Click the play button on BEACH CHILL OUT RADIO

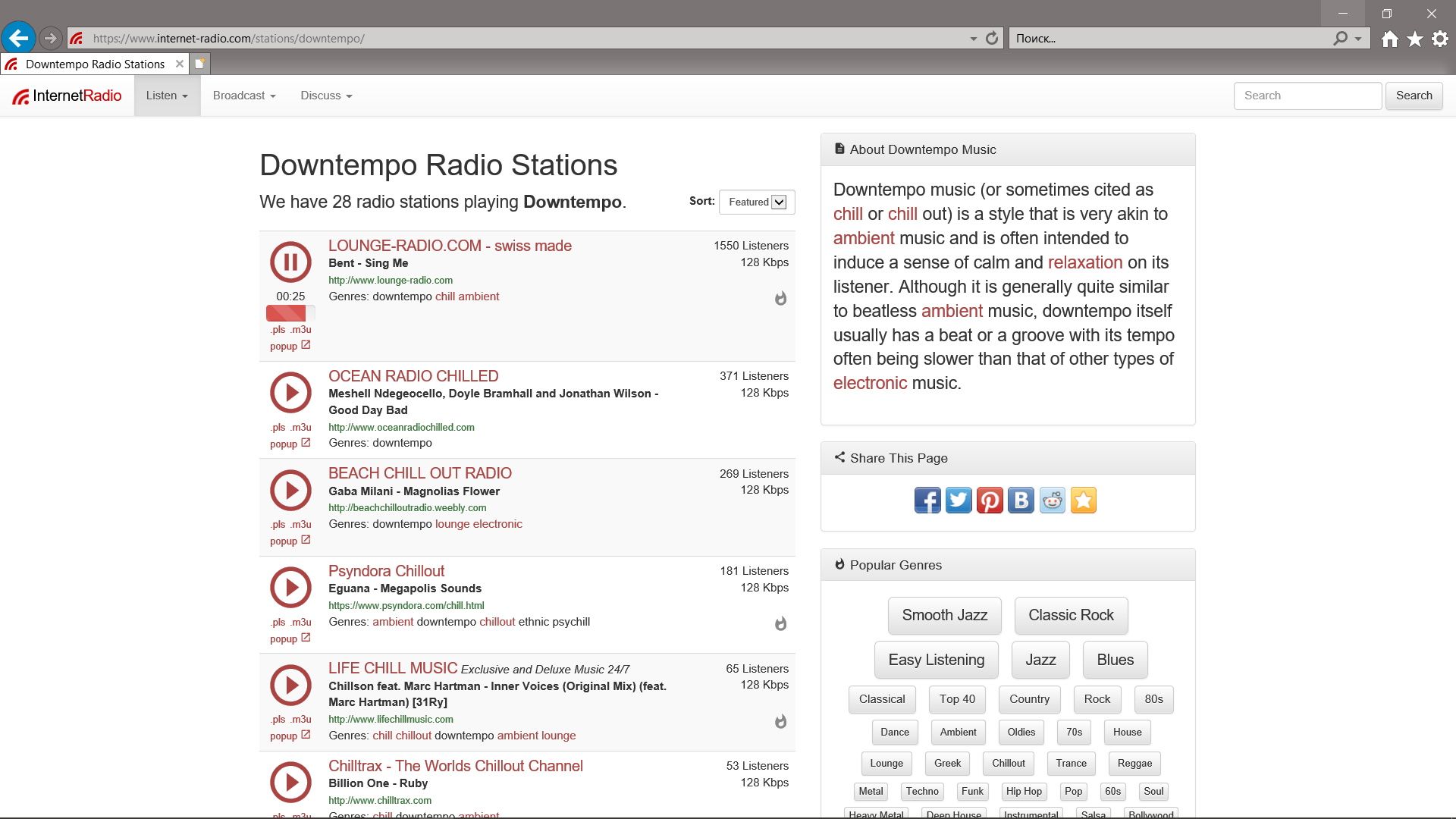coord(289,490)
